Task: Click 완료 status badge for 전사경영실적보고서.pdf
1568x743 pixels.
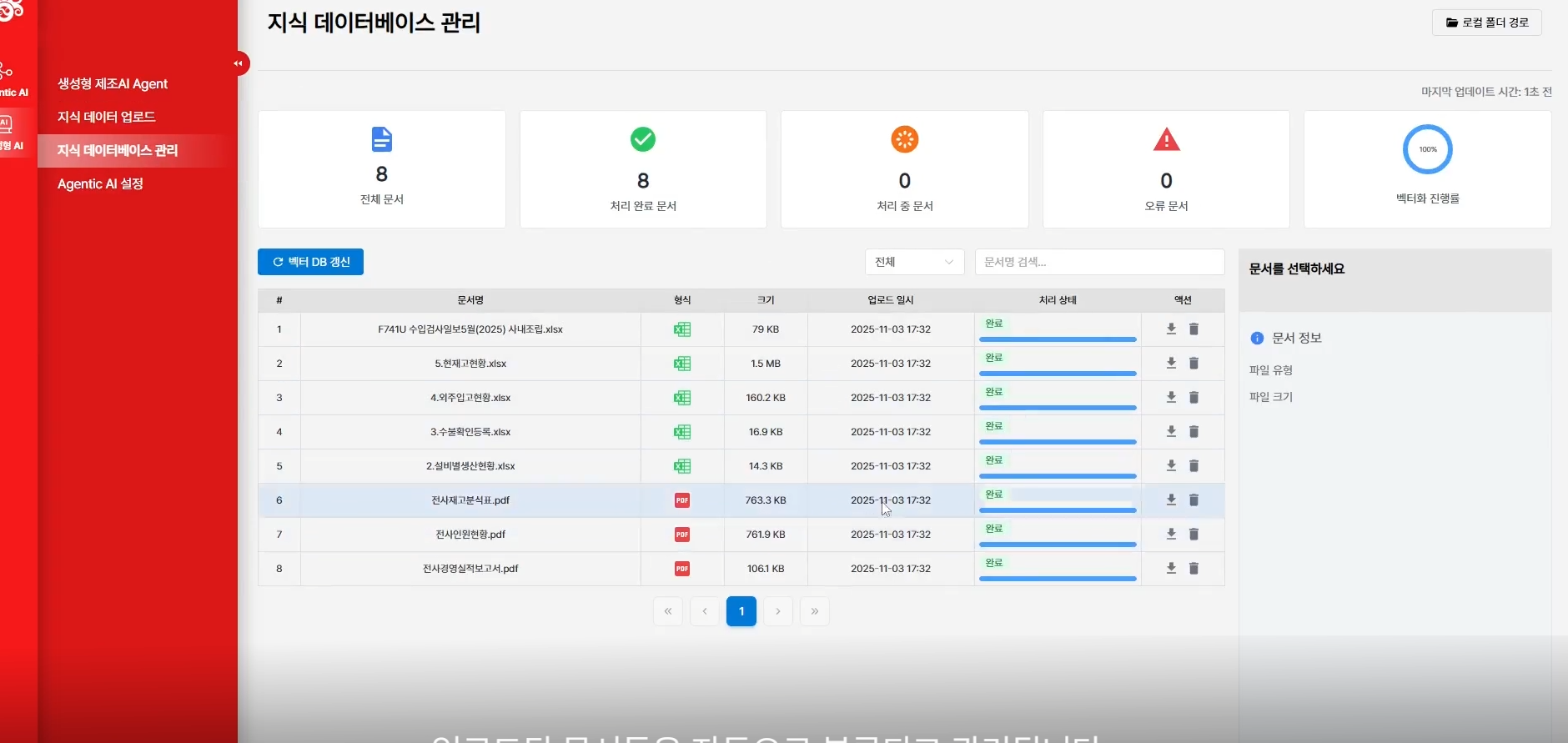Action: (994, 563)
